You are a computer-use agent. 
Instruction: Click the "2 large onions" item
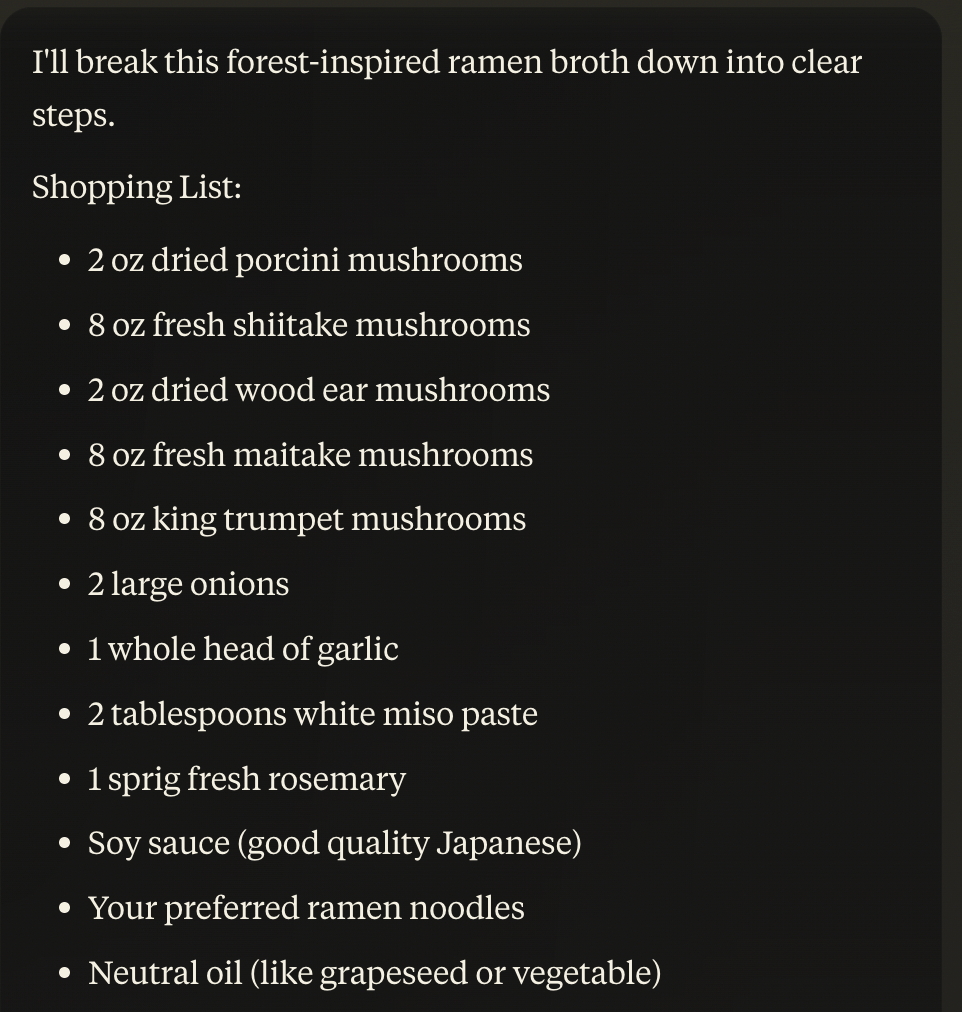[x=188, y=584]
